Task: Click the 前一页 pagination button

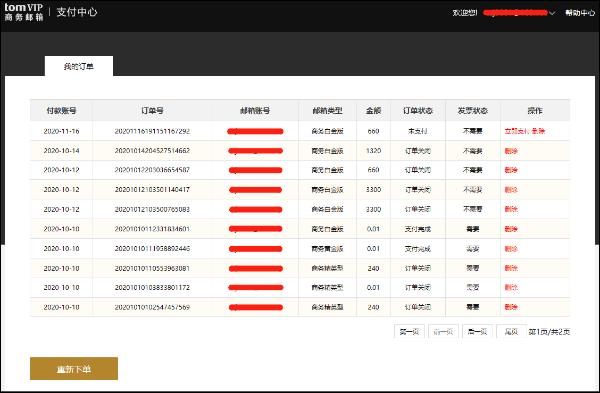Action: (x=443, y=331)
